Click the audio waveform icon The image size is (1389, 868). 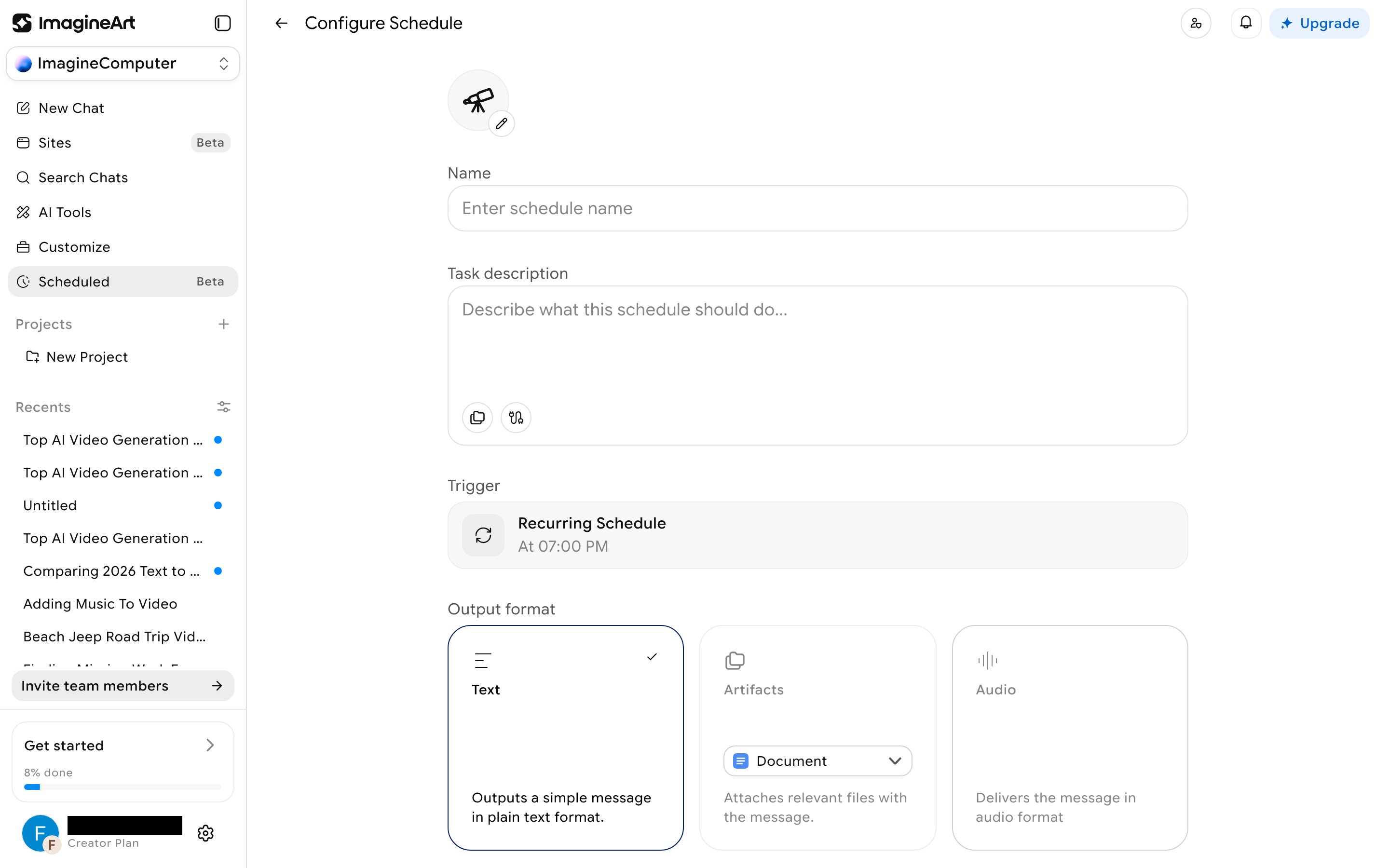pos(987,660)
